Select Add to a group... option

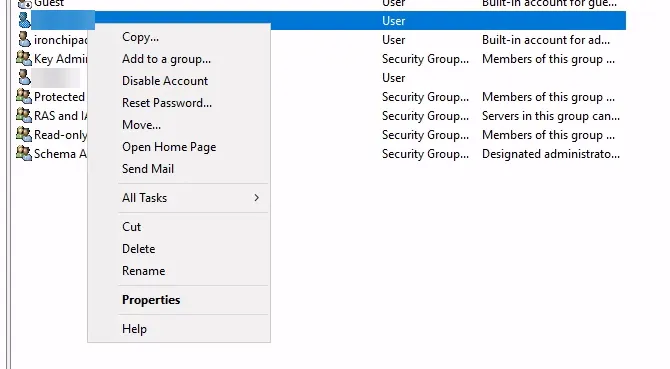coord(166,59)
